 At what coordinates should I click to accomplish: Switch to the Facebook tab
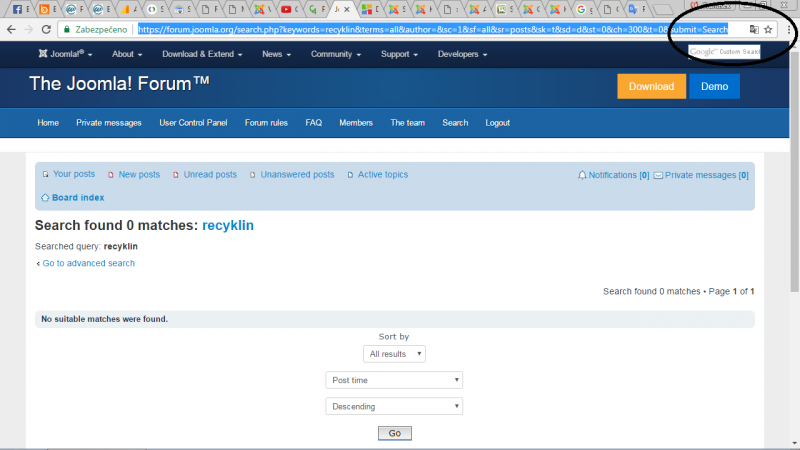(17, 9)
